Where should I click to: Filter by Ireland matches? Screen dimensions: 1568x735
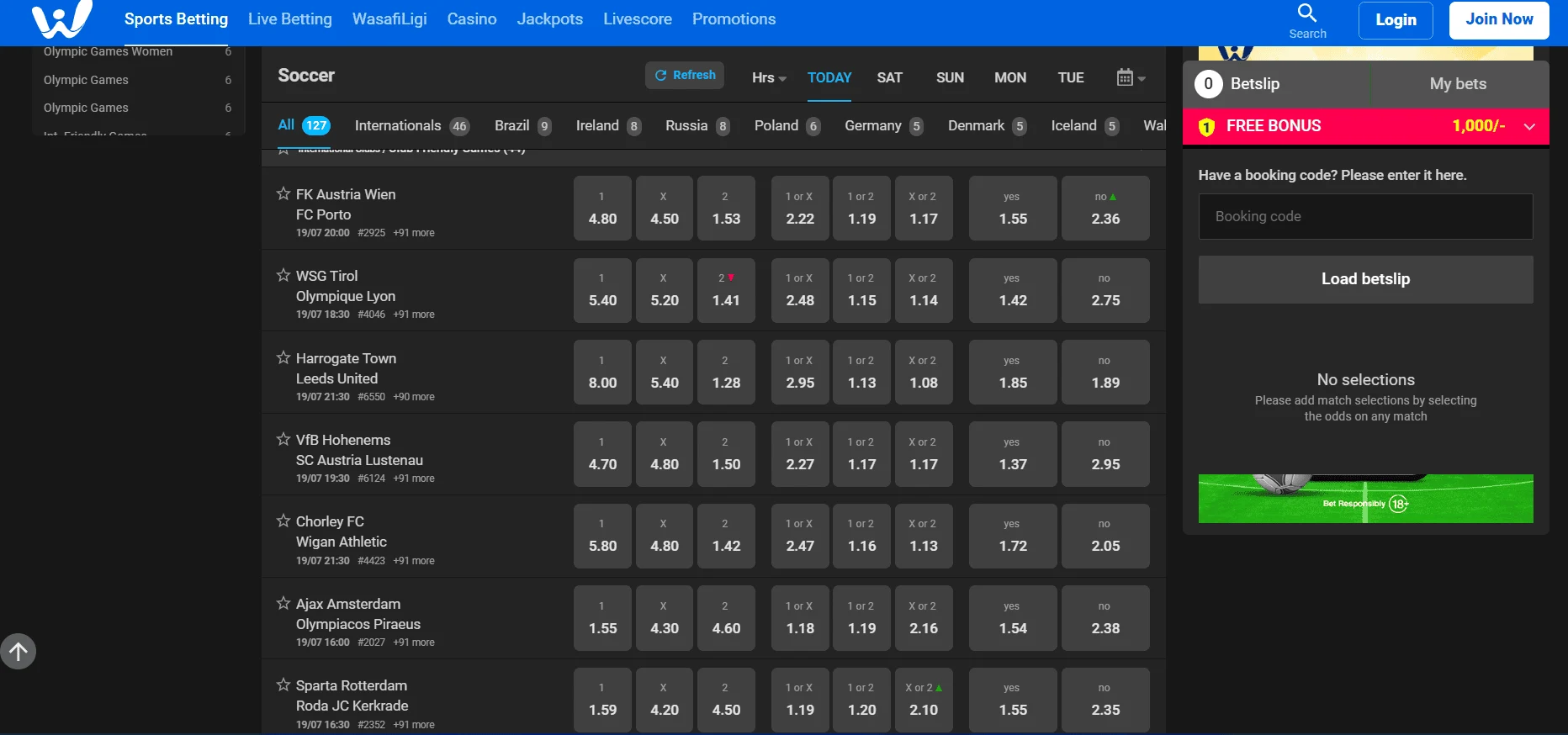[608, 125]
